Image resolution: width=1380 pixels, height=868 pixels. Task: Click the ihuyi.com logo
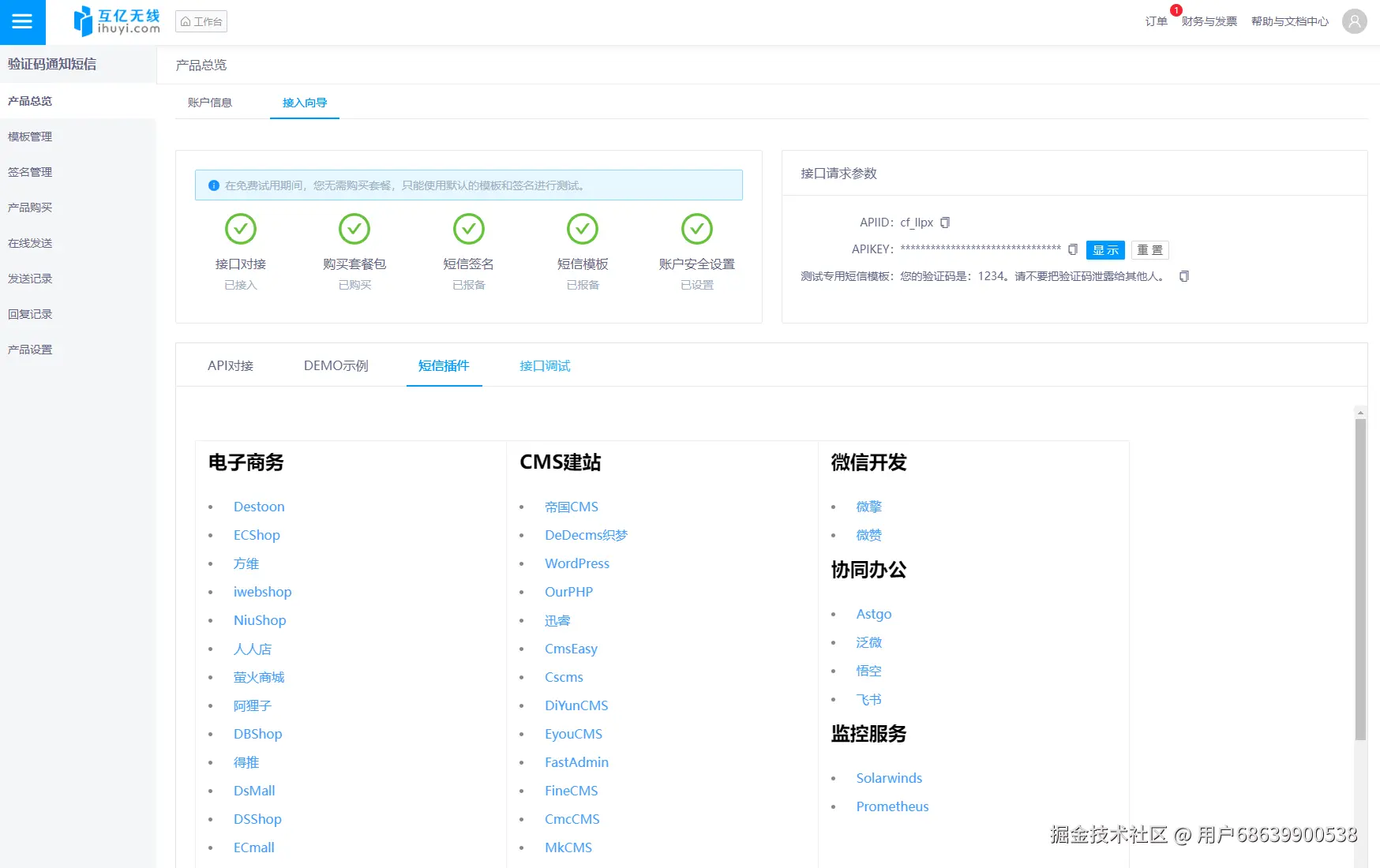116,22
